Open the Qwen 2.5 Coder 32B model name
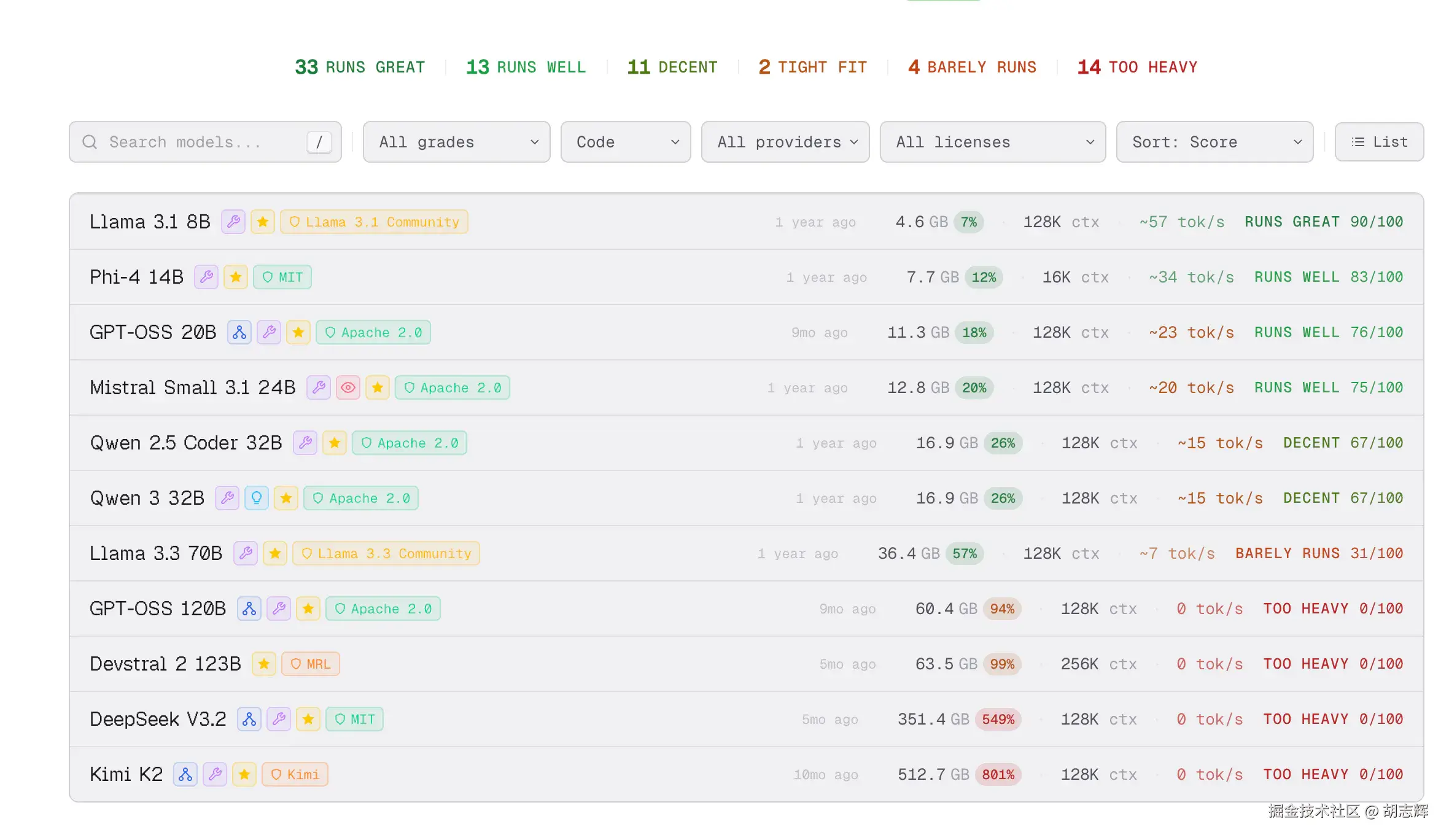The height and width of the screenshot is (840, 1449). (x=186, y=443)
